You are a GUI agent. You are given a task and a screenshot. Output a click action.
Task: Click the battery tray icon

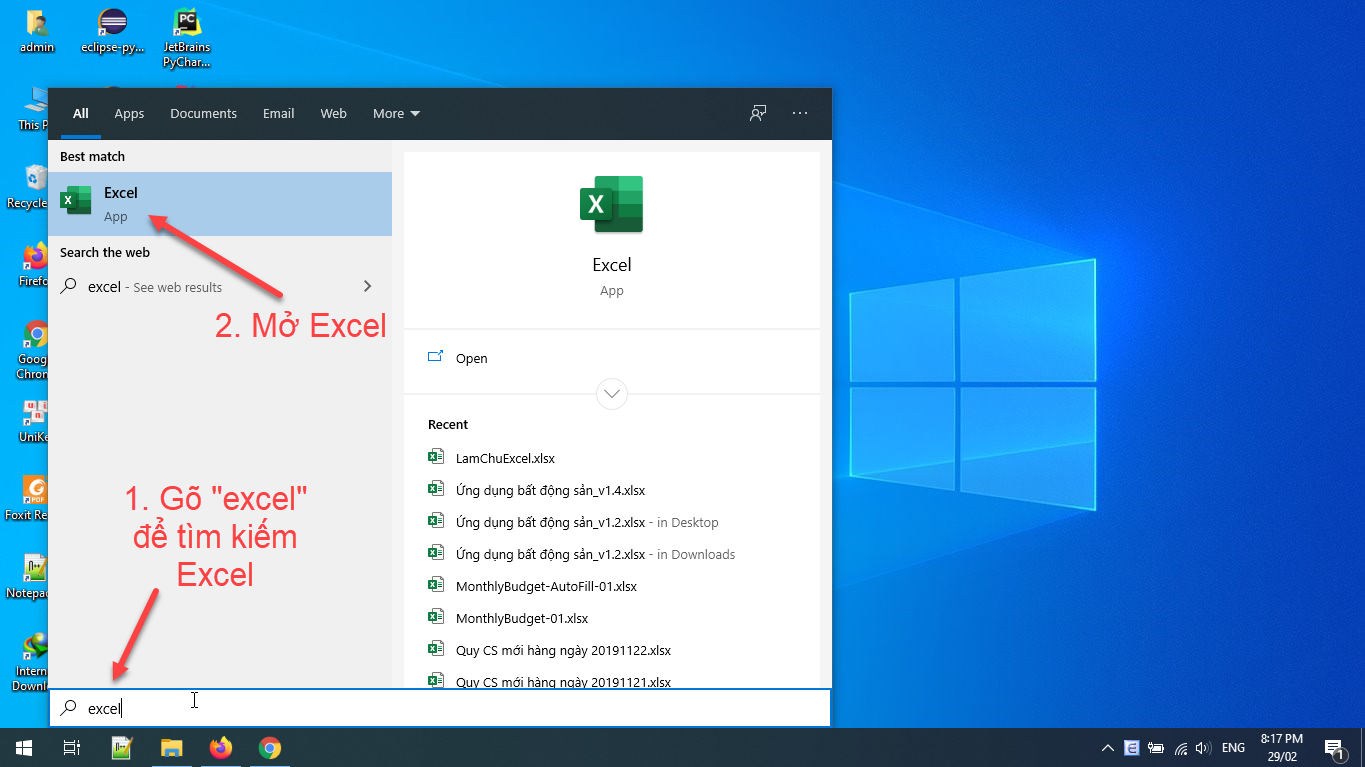pyautogui.click(x=1156, y=747)
